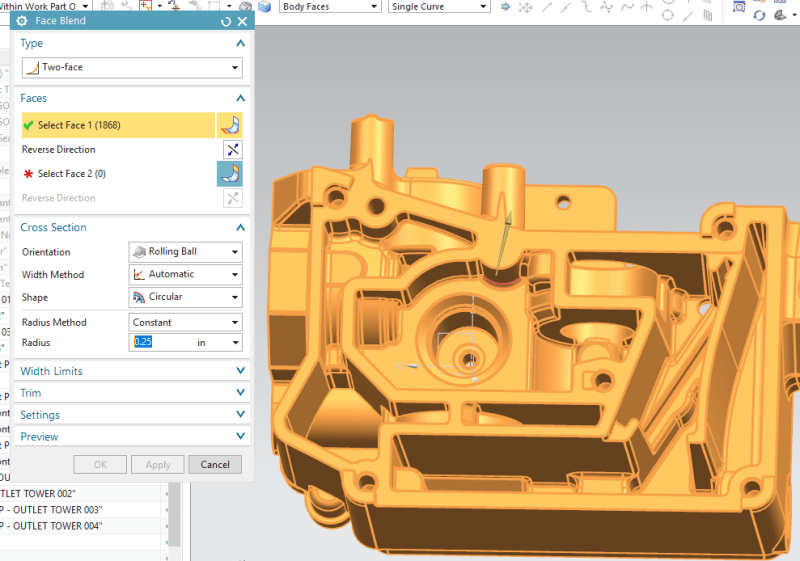This screenshot has height=561, width=800.
Task: Click the Radius value field 0.25
Action: 161,342
